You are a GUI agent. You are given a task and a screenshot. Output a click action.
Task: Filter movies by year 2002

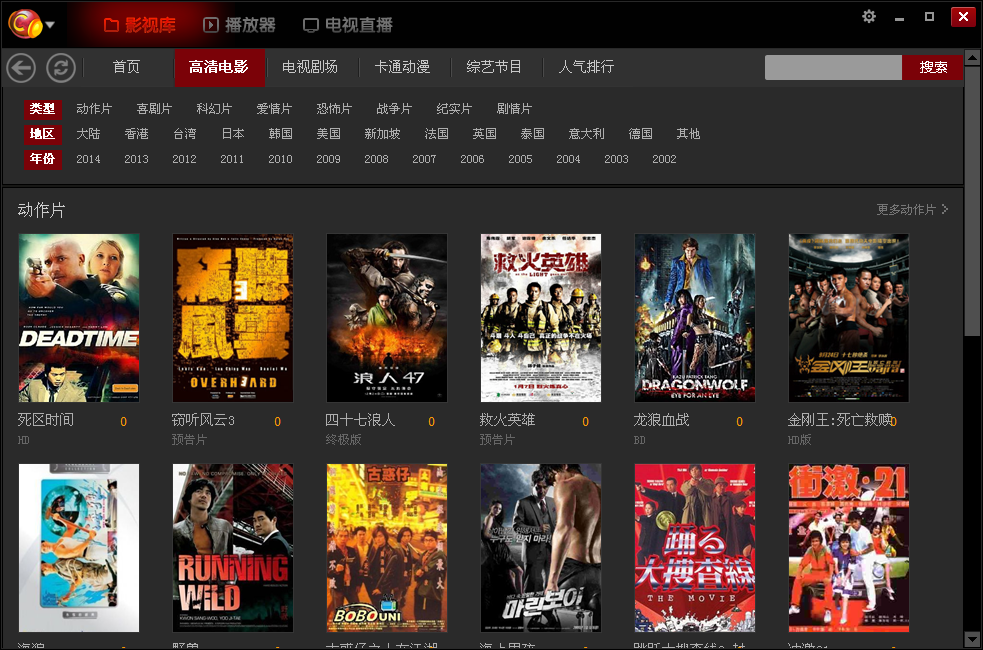coord(664,159)
